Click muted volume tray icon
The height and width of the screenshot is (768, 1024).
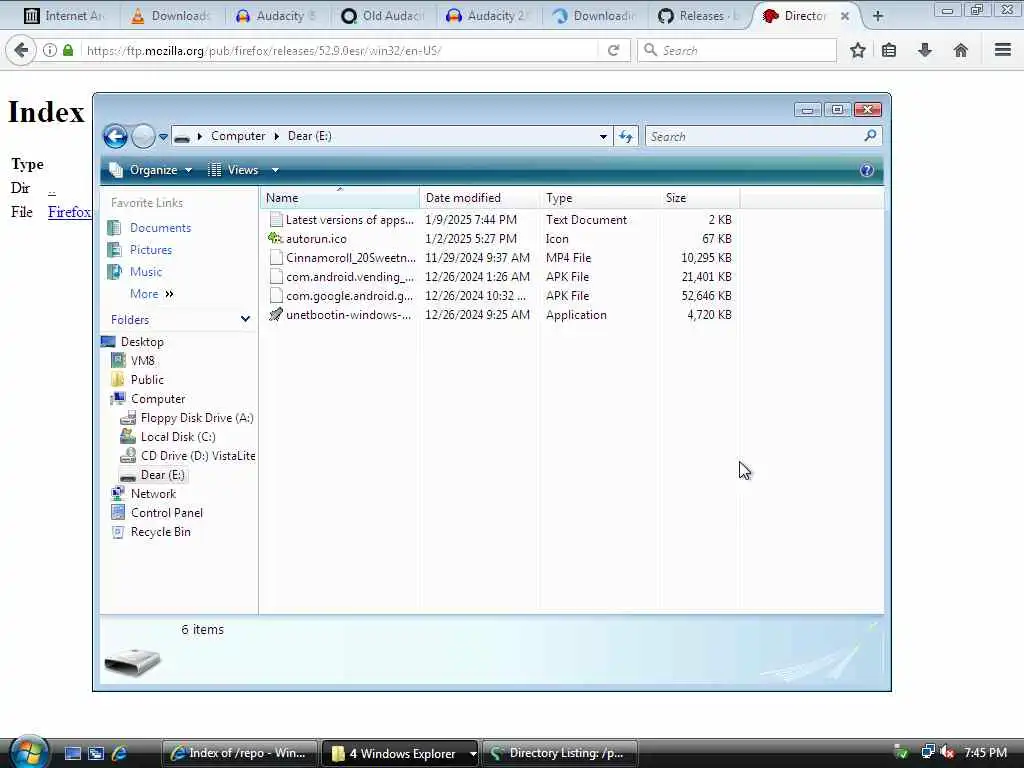[x=948, y=752]
